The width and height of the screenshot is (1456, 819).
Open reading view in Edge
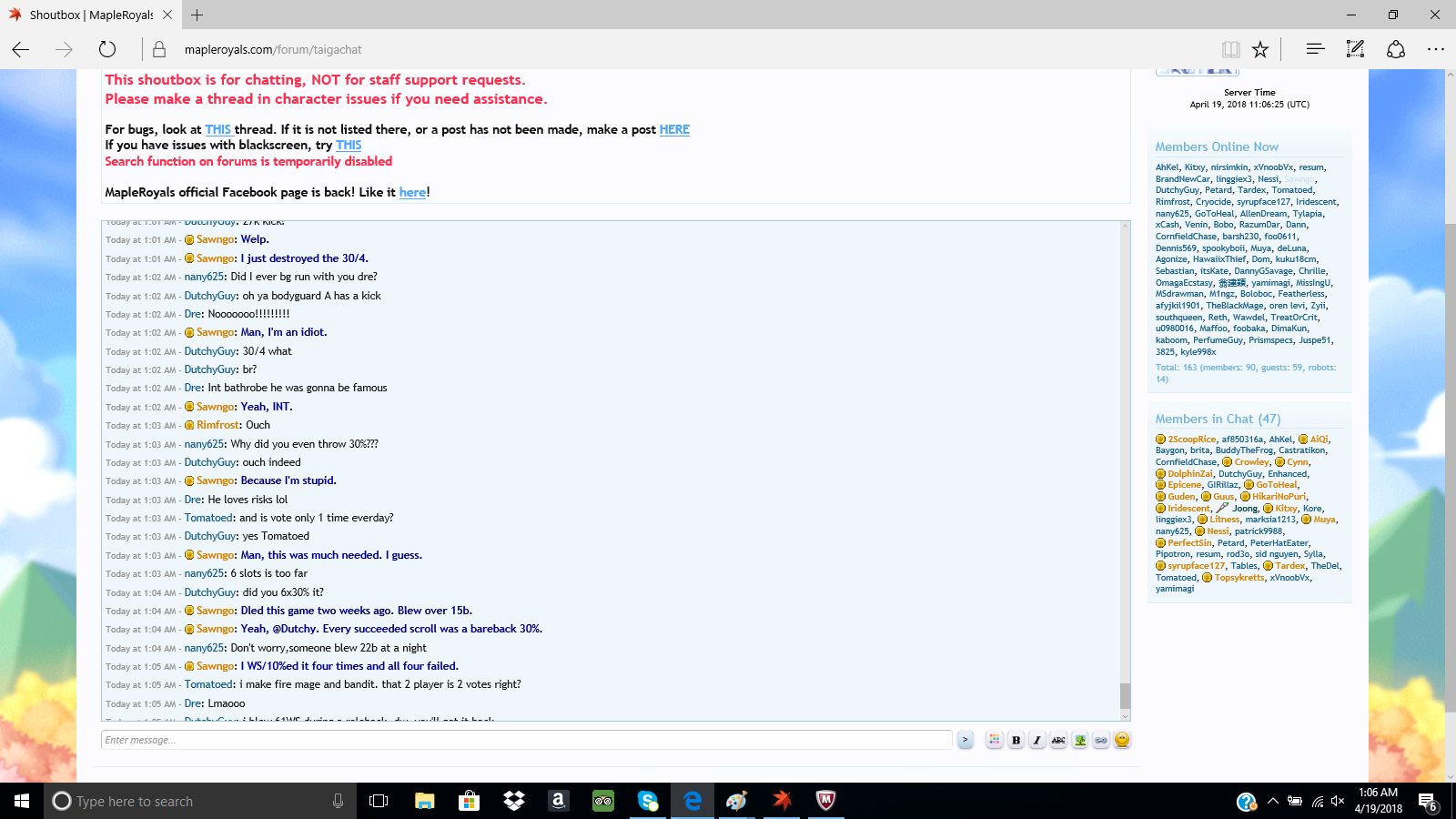click(1230, 49)
